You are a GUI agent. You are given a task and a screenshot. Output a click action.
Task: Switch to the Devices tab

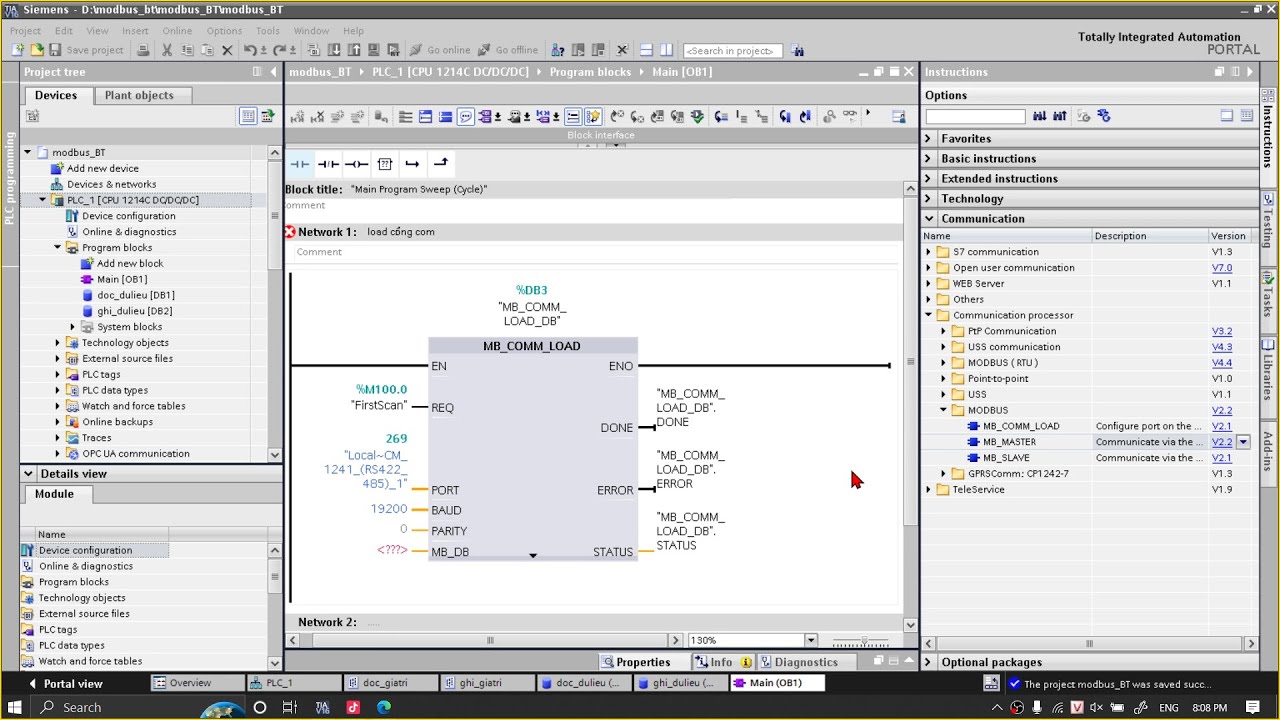pyautogui.click(x=56, y=95)
